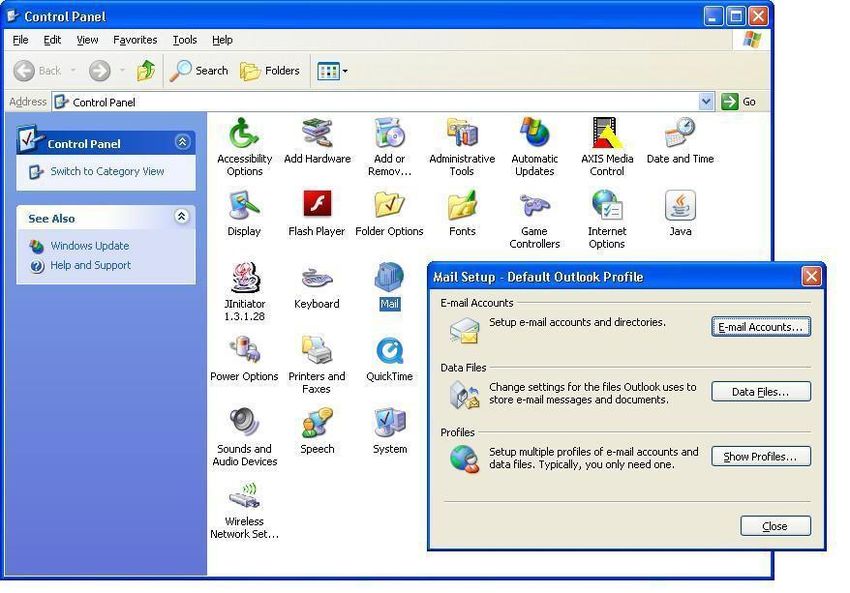Toggle the Folders pane button
This screenshot has width=850, height=593.
click(269, 70)
